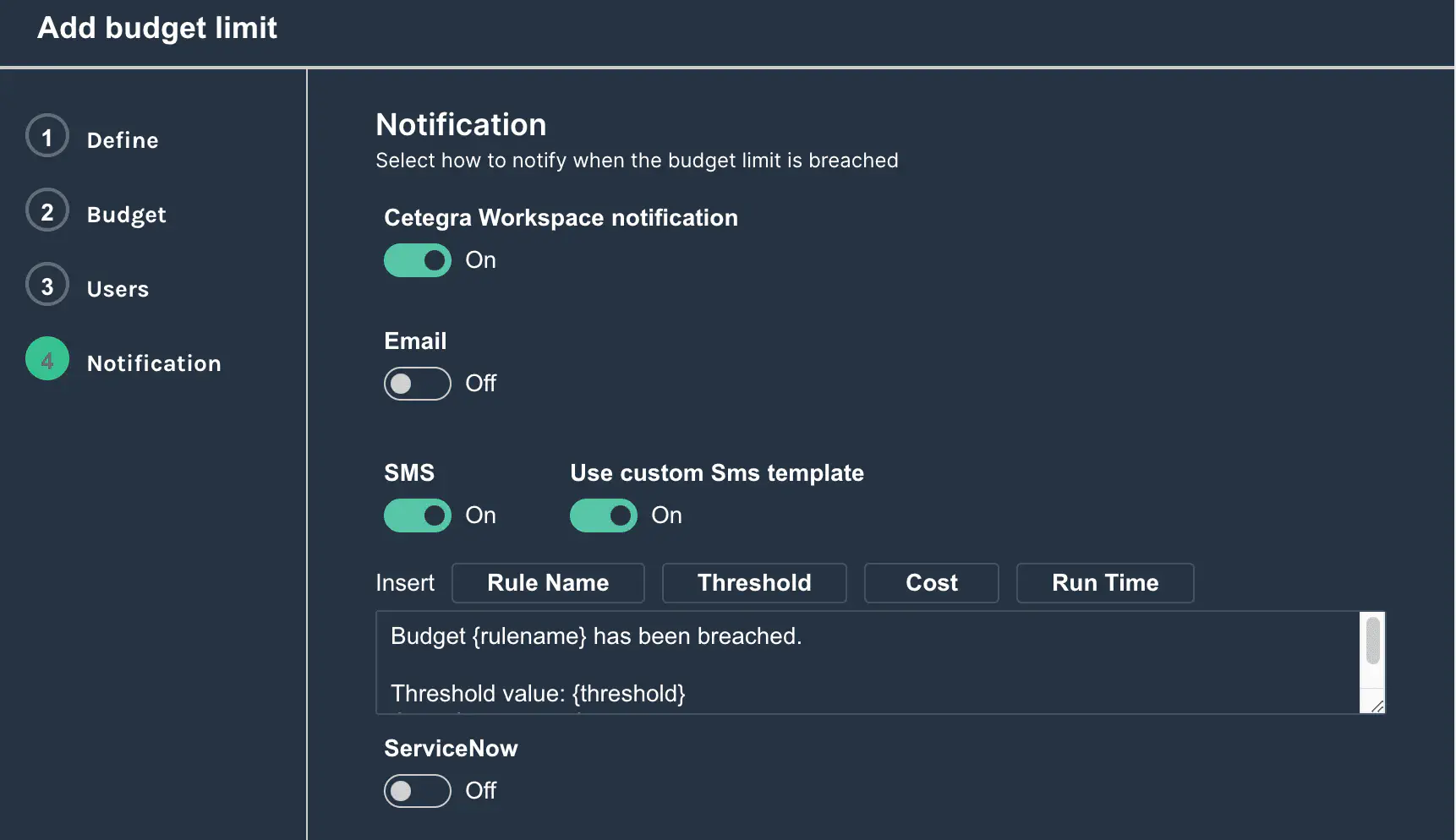Screen dimensions: 1456x840
Task: Disable Cetegra Workspace notification toggle
Action: [418, 260]
